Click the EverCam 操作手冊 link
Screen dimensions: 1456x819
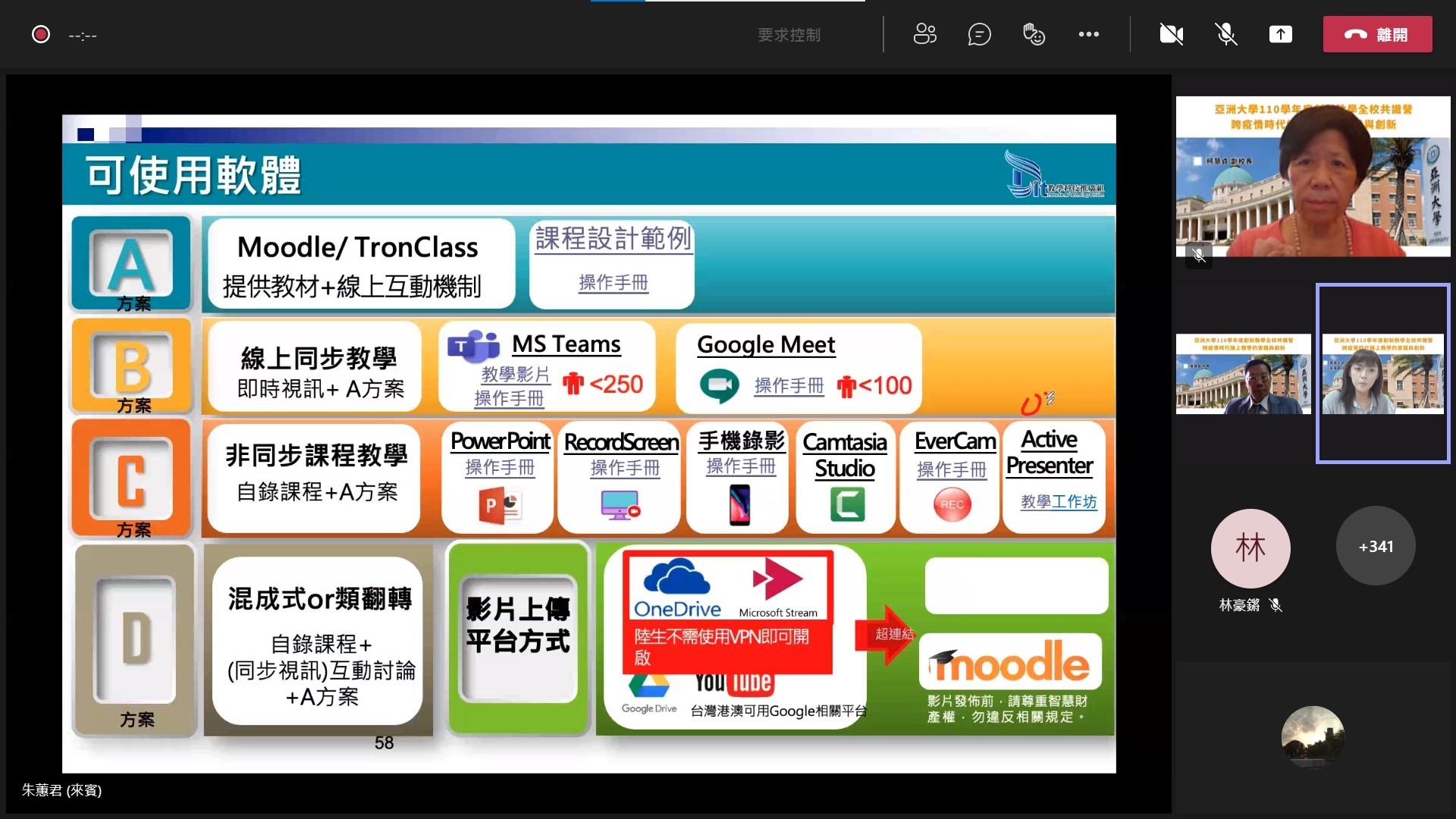point(952,470)
